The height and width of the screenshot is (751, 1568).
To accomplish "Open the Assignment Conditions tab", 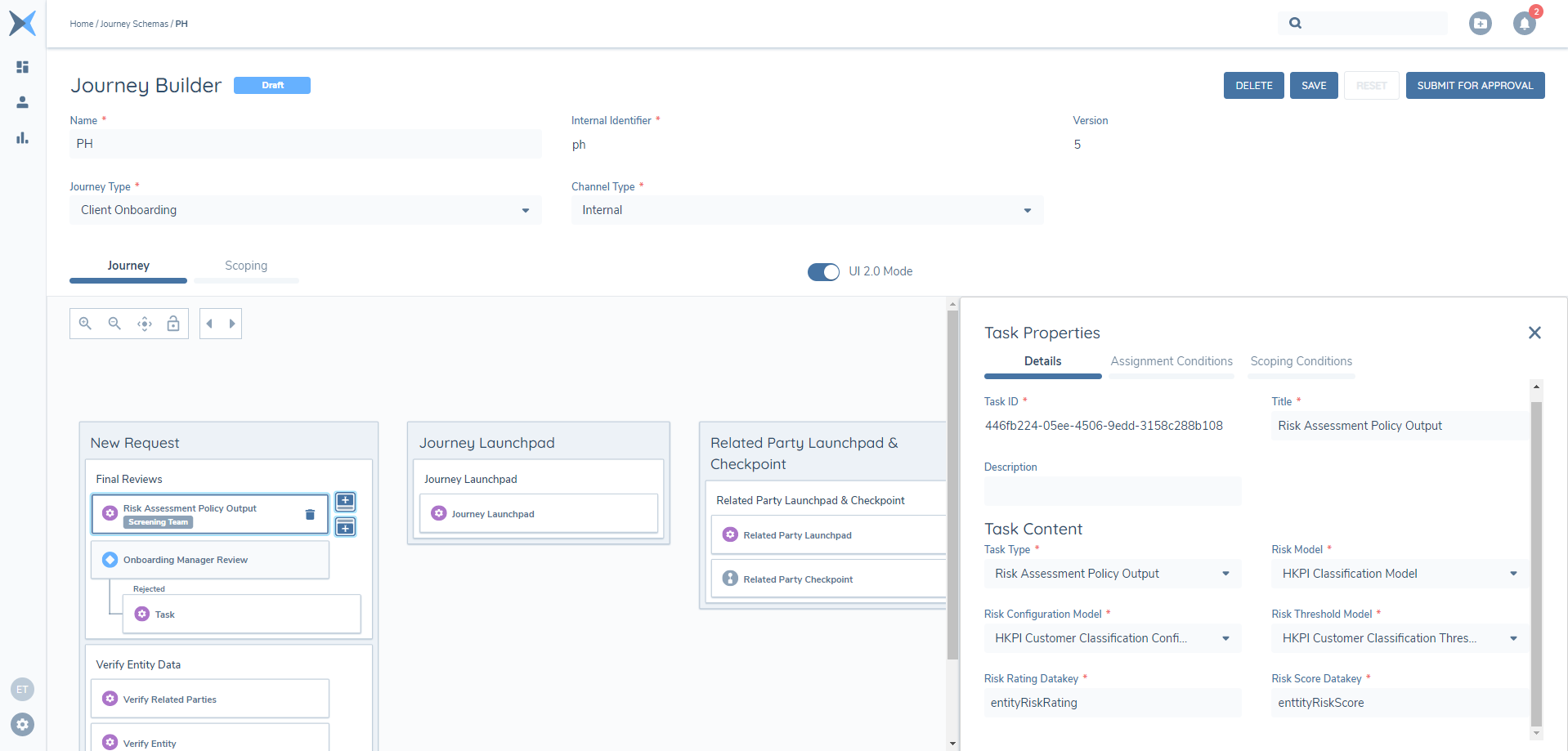I will [x=1171, y=361].
